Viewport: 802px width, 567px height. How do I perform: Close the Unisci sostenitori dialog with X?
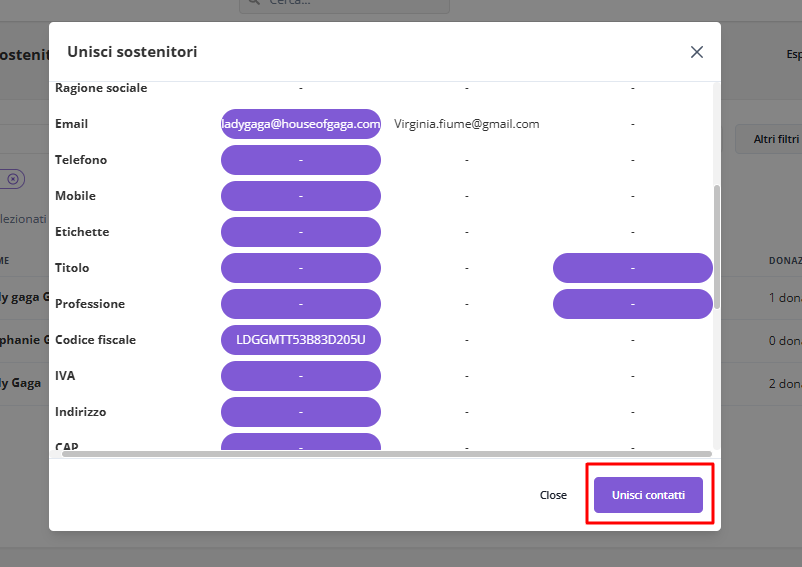coord(697,52)
